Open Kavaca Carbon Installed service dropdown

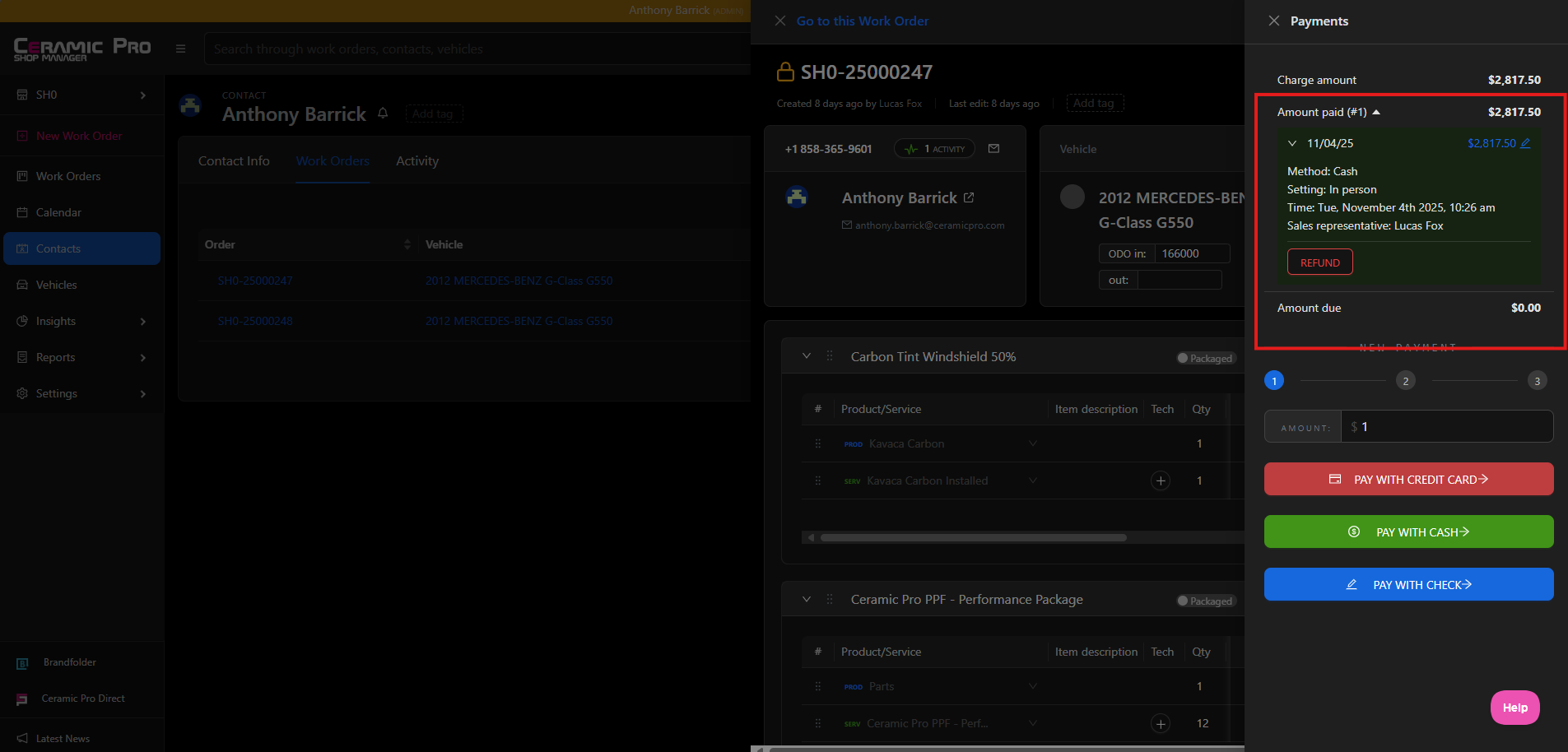(x=1033, y=480)
